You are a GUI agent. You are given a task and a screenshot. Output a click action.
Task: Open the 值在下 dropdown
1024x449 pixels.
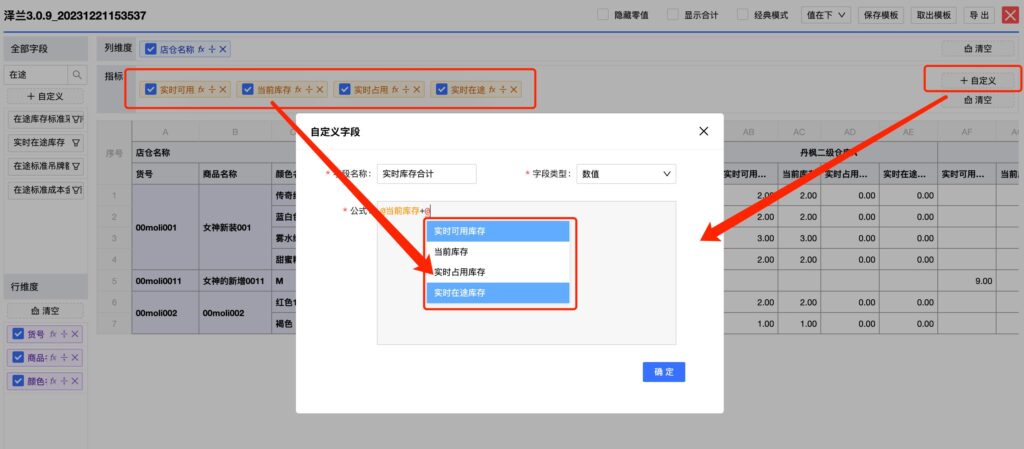825,15
